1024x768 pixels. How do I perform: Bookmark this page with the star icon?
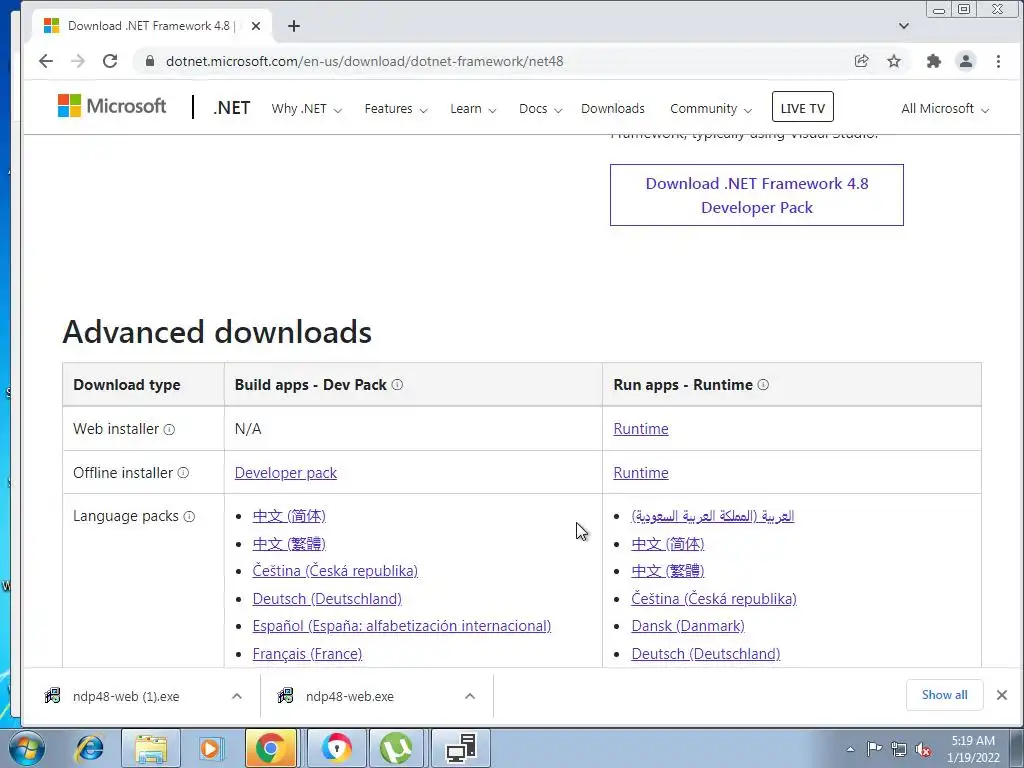click(x=894, y=61)
